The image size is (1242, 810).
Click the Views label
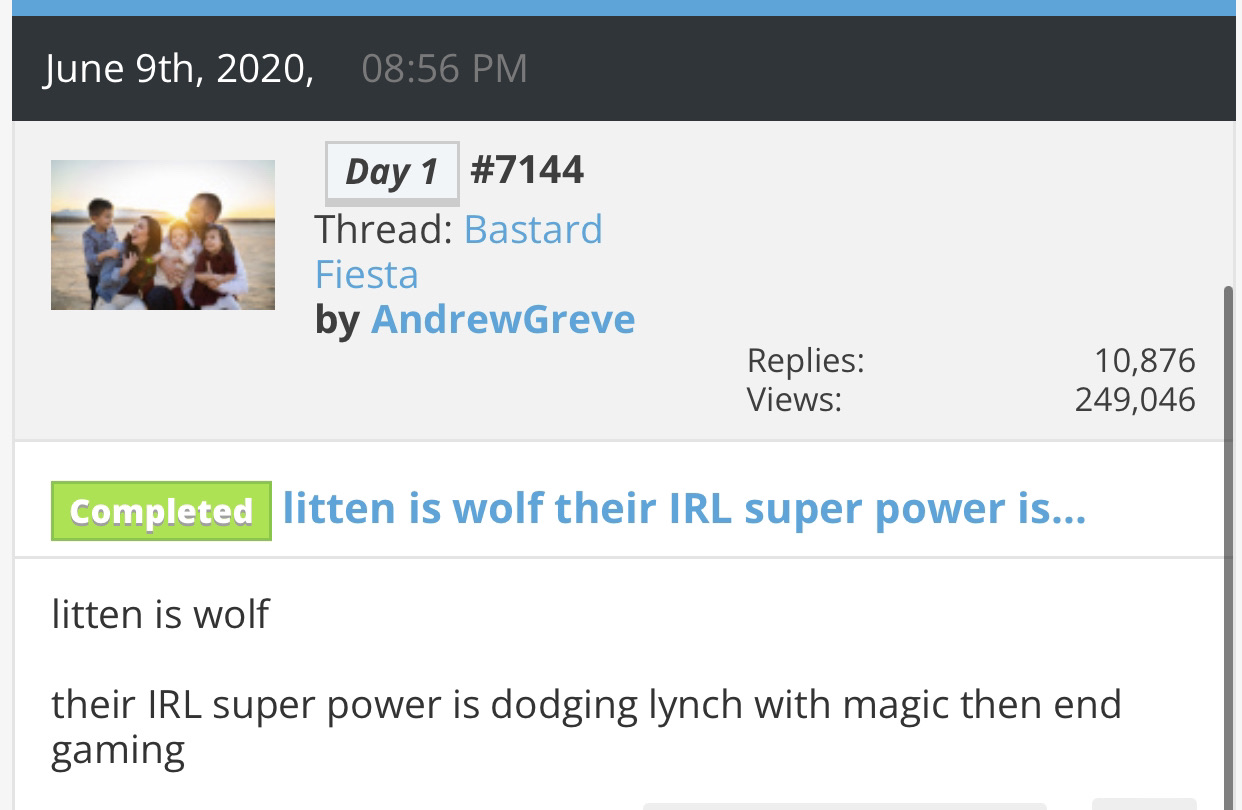pos(794,400)
